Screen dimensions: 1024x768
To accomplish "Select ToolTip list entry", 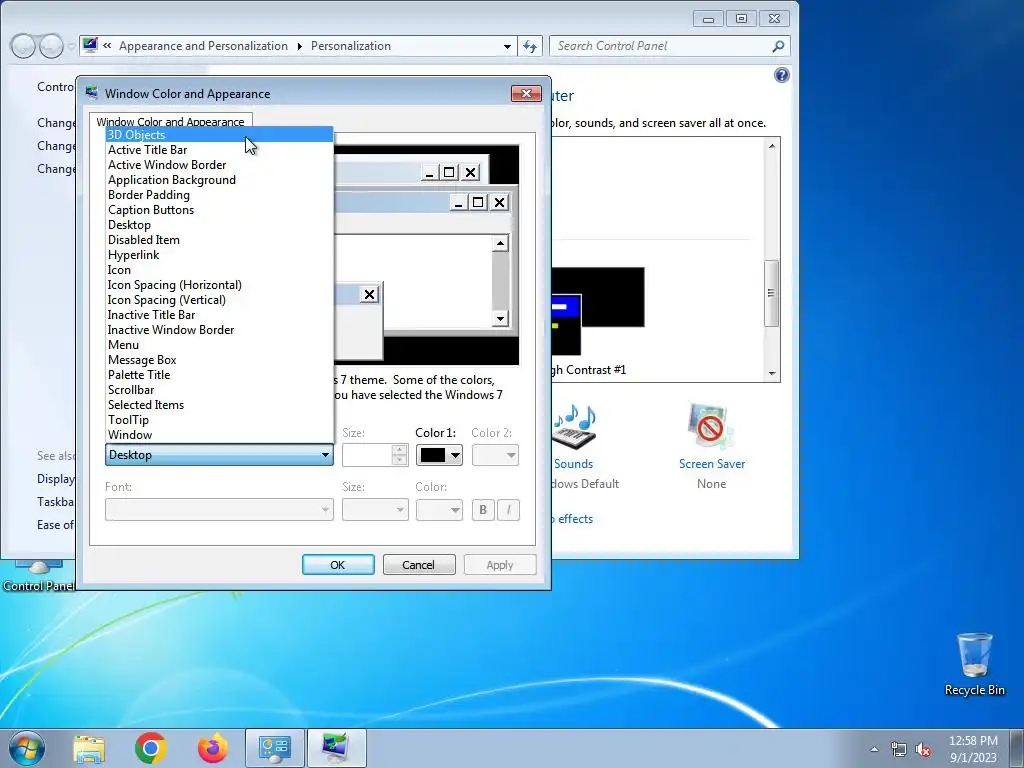I will [219, 420].
